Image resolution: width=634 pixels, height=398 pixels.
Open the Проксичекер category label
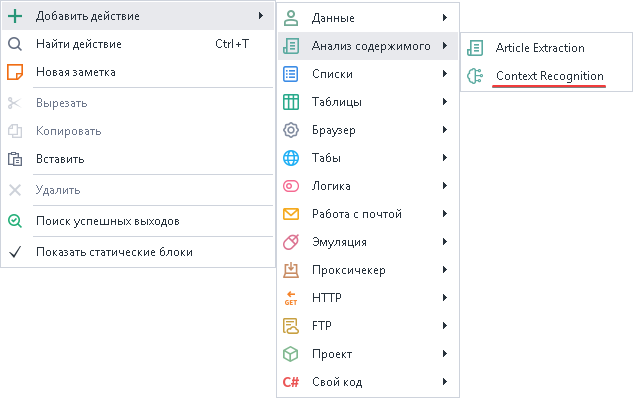point(349,270)
